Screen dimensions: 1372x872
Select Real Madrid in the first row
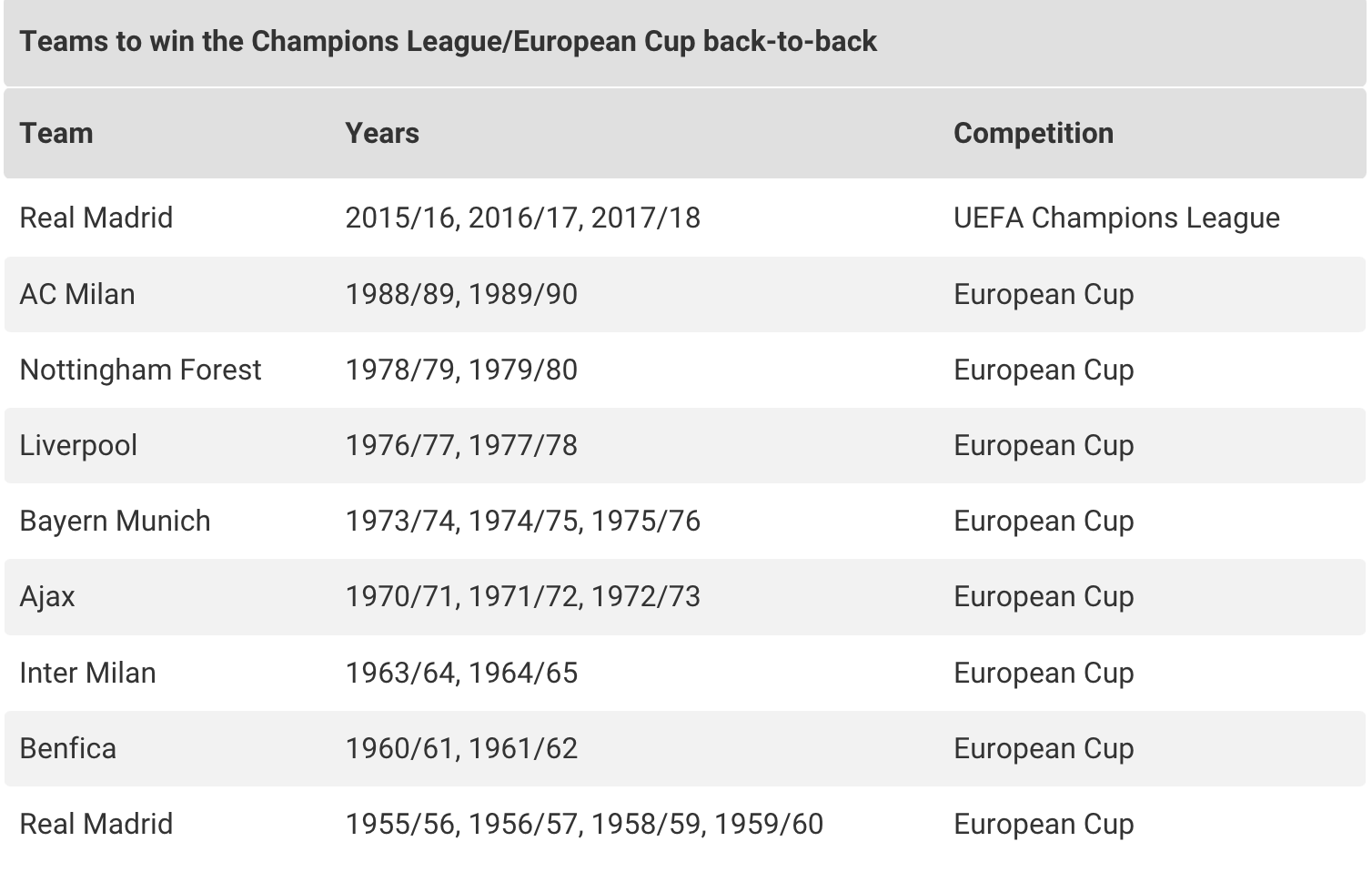[96, 218]
